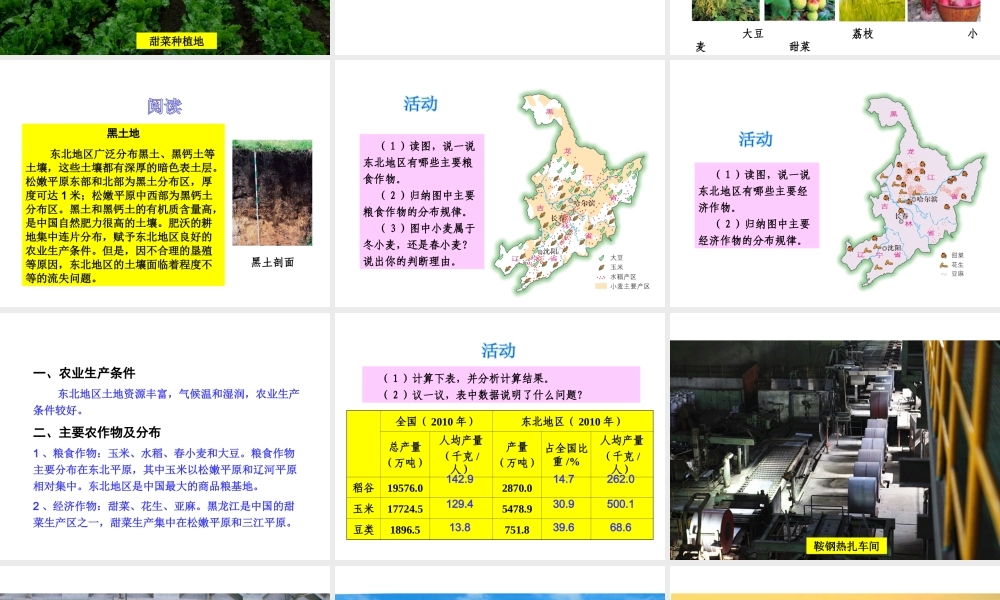Click the 阅读 slide title

pyautogui.click(x=164, y=106)
